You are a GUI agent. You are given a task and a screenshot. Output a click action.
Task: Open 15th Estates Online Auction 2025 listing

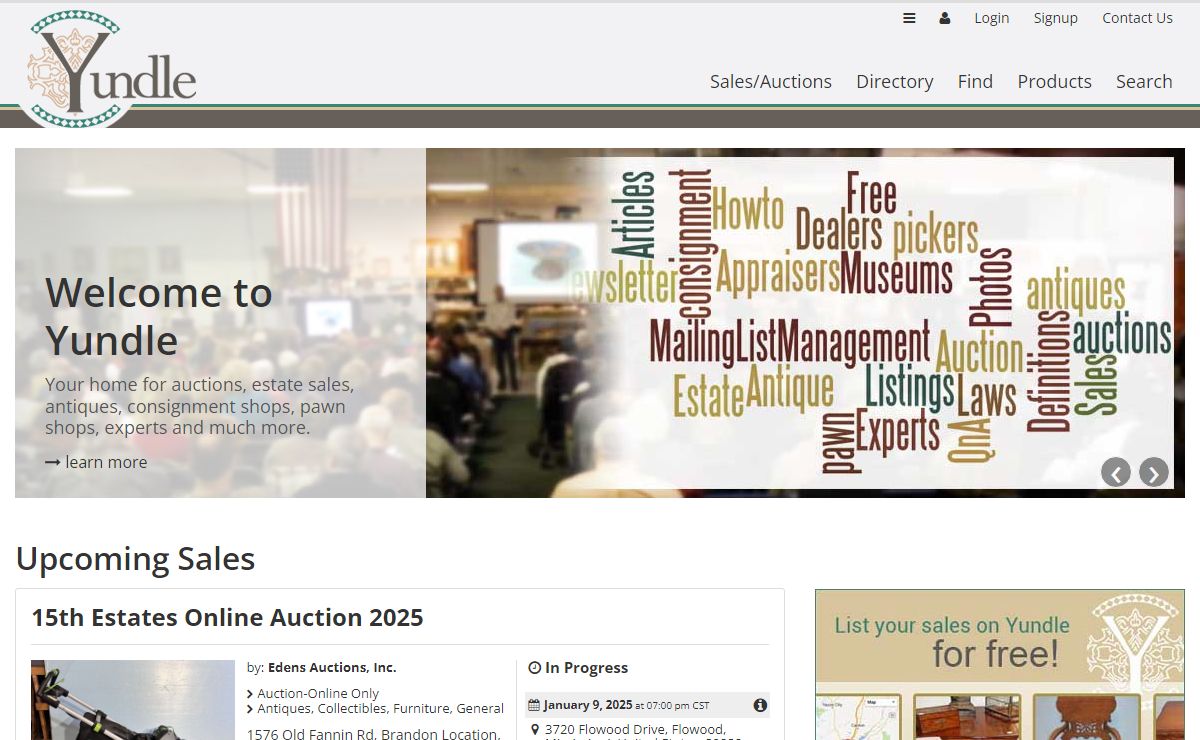(x=227, y=617)
